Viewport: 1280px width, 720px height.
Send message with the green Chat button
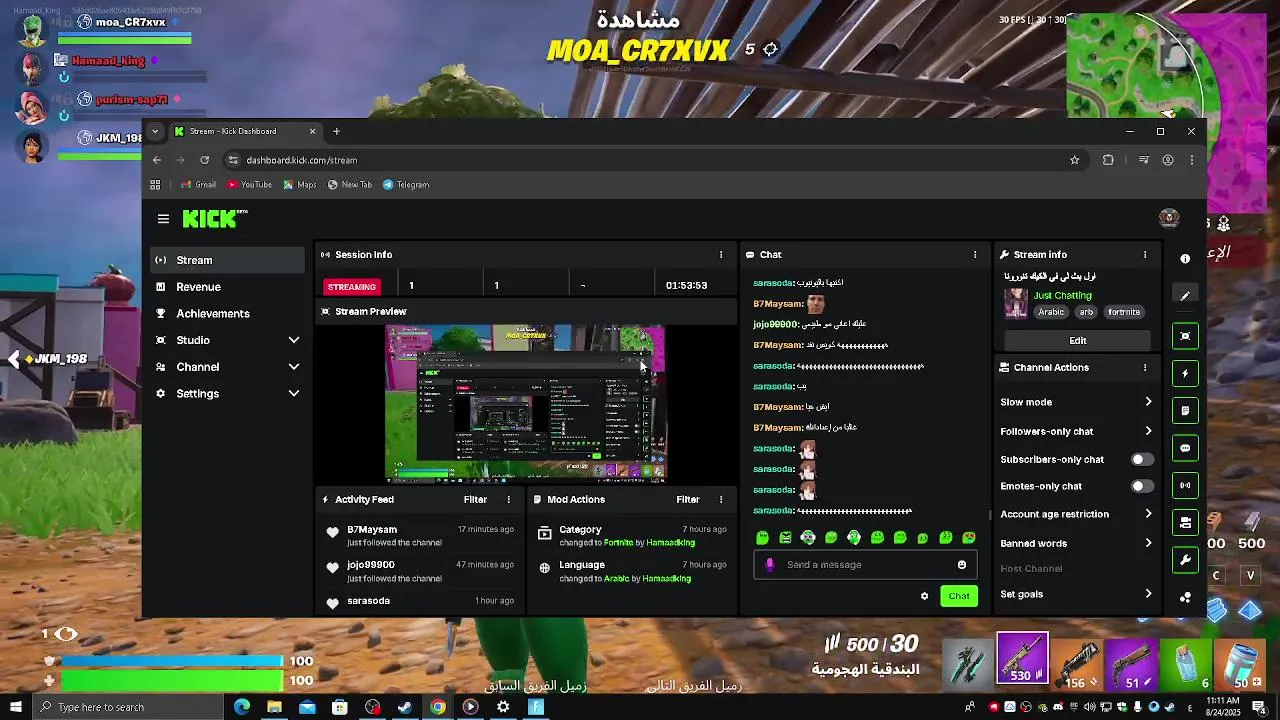[959, 596]
